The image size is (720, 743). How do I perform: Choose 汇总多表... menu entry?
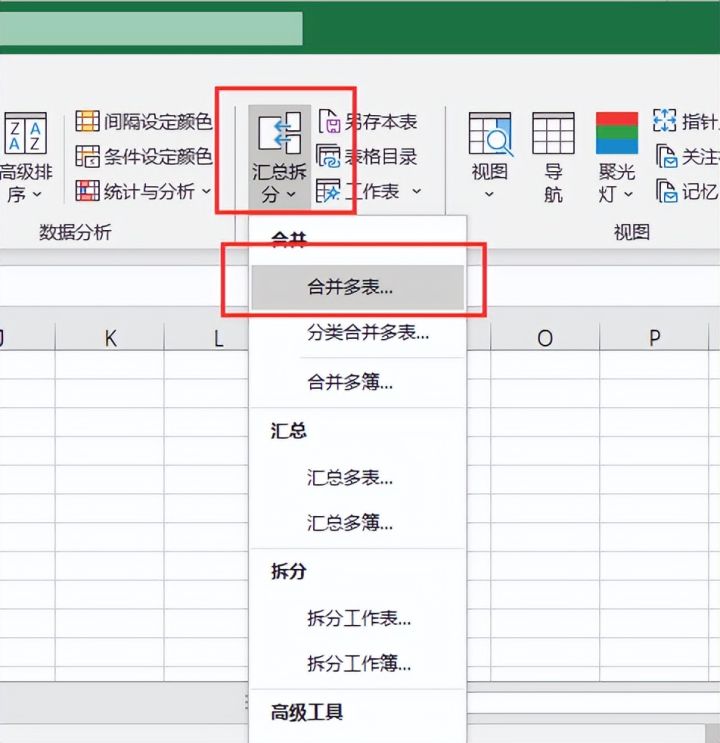(357, 478)
